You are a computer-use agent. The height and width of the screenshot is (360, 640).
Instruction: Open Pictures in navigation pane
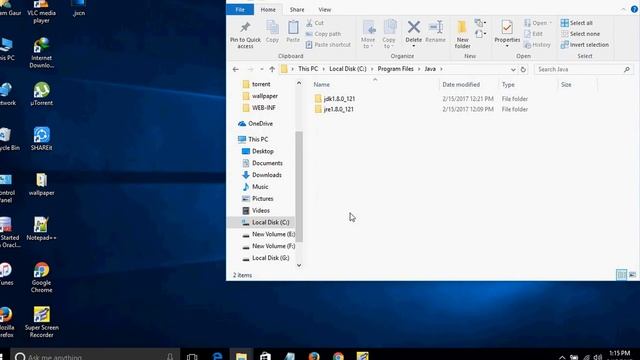tap(262, 199)
